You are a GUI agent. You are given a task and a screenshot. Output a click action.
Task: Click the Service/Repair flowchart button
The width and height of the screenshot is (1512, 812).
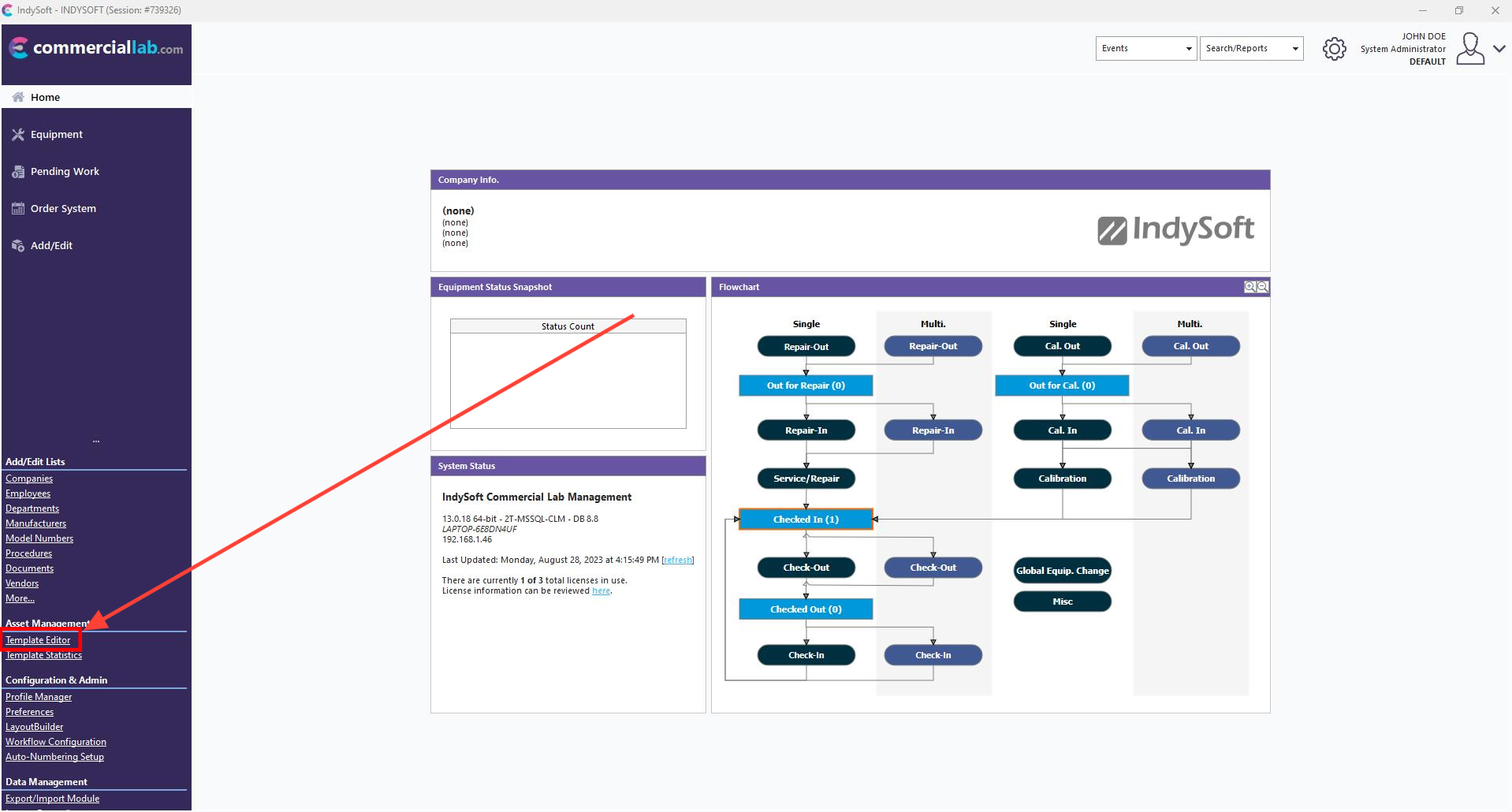point(806,479)
